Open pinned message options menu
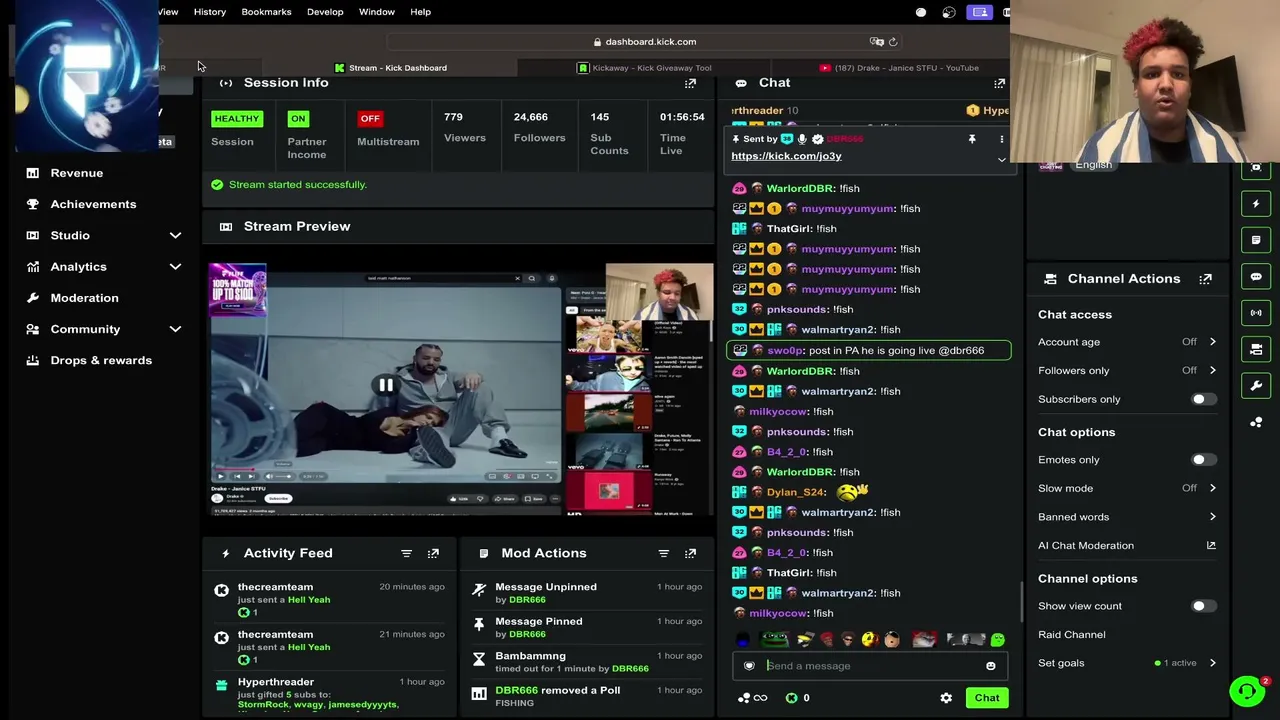The height and width of the screenshot is (720, 1280). coord(1001,139)
